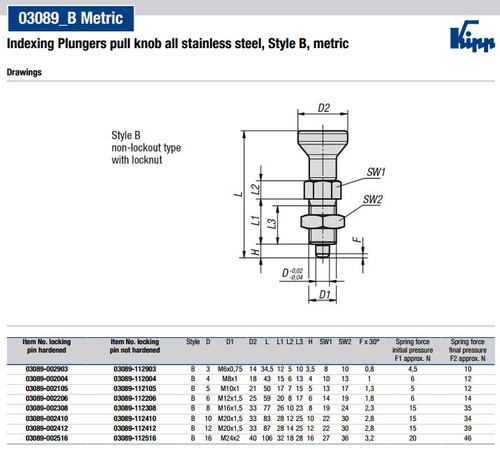Select the M12x1,5 thread cell

(x=230, y=399)
